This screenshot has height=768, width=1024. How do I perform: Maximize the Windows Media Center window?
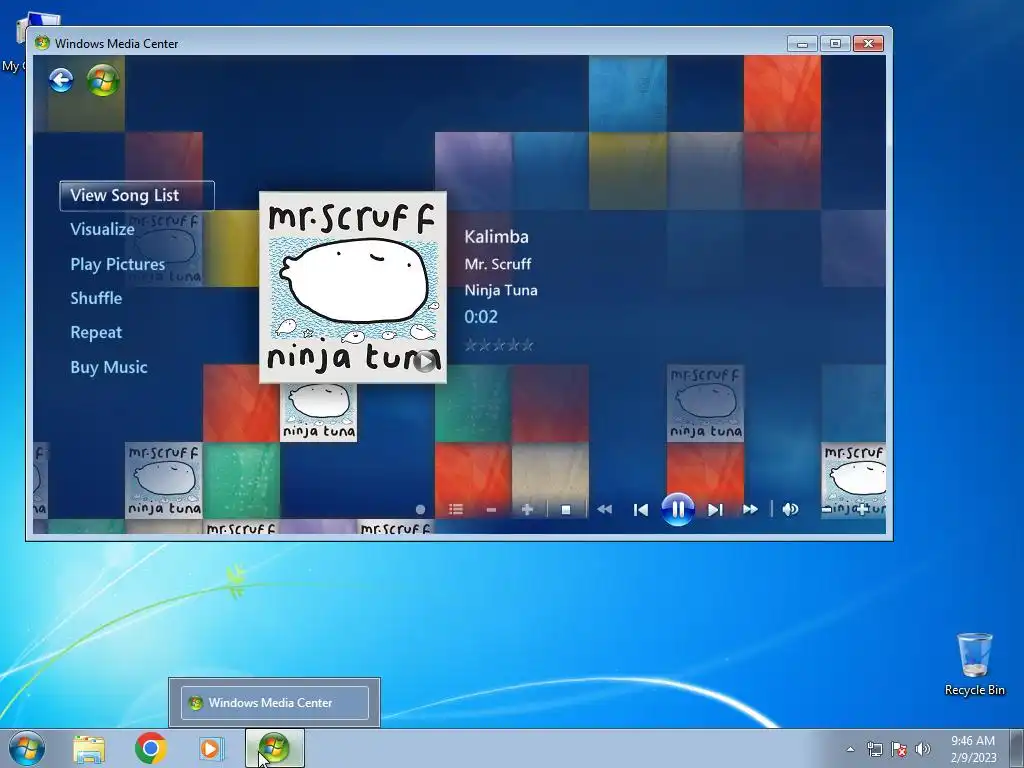click(x=835, y=44)
